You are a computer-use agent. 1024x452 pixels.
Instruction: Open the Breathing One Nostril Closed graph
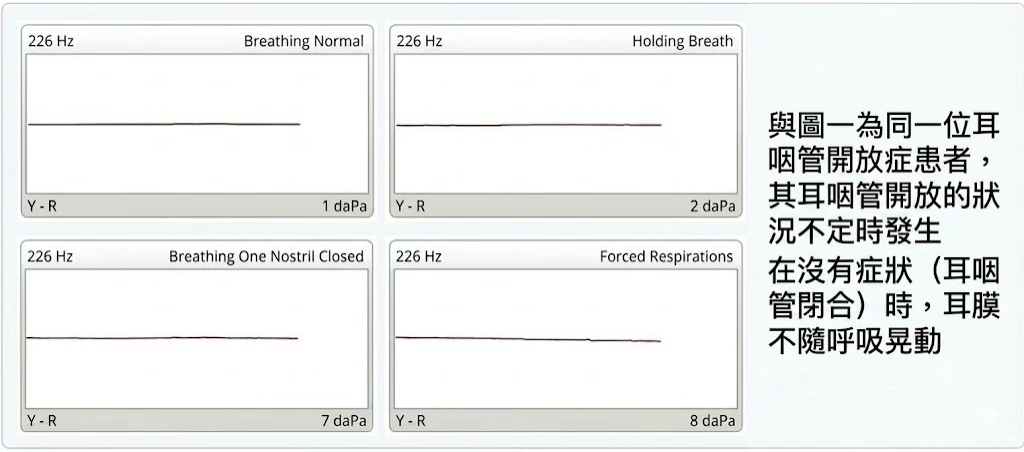(x=197, y=338)
